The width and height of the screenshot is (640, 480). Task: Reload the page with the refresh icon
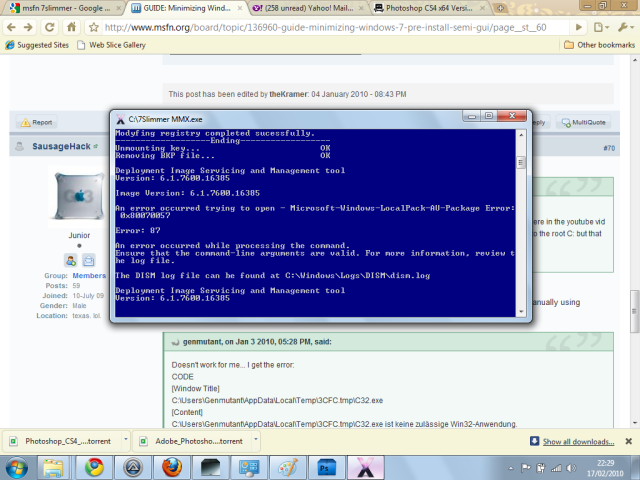pyautogui.click(x=50, y=27)
